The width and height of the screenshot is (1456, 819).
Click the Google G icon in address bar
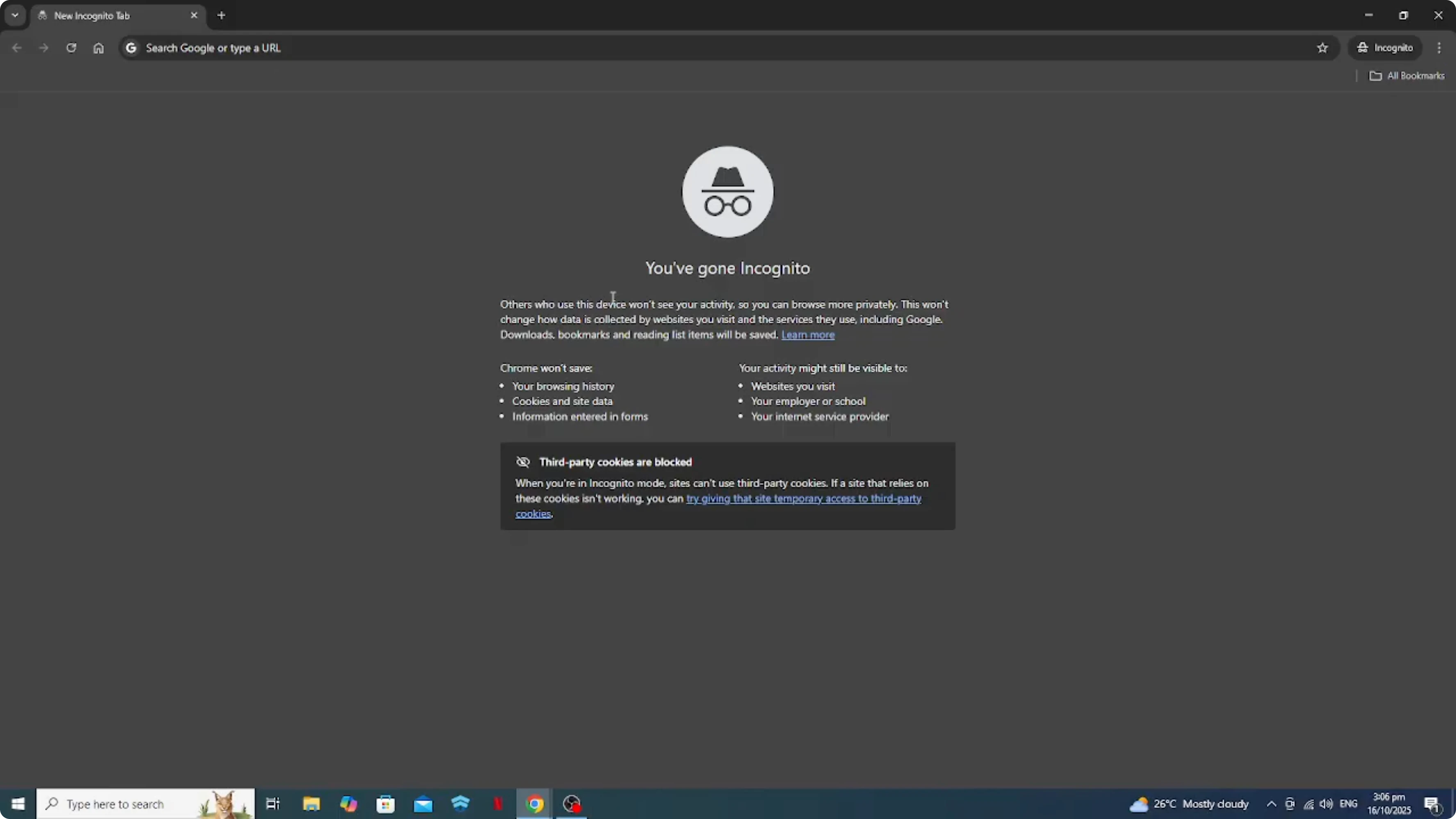pos(131,48)
